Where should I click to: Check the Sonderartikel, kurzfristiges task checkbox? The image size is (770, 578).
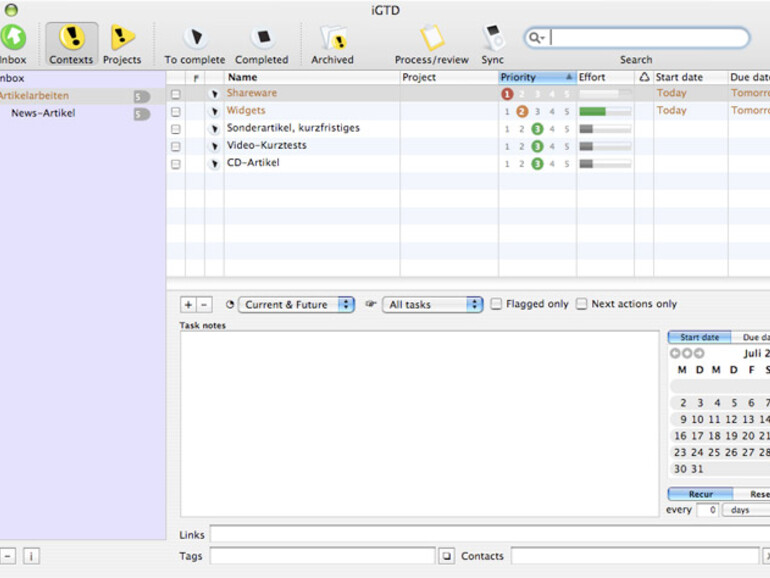pyautogui.click(x=176, y=129)
